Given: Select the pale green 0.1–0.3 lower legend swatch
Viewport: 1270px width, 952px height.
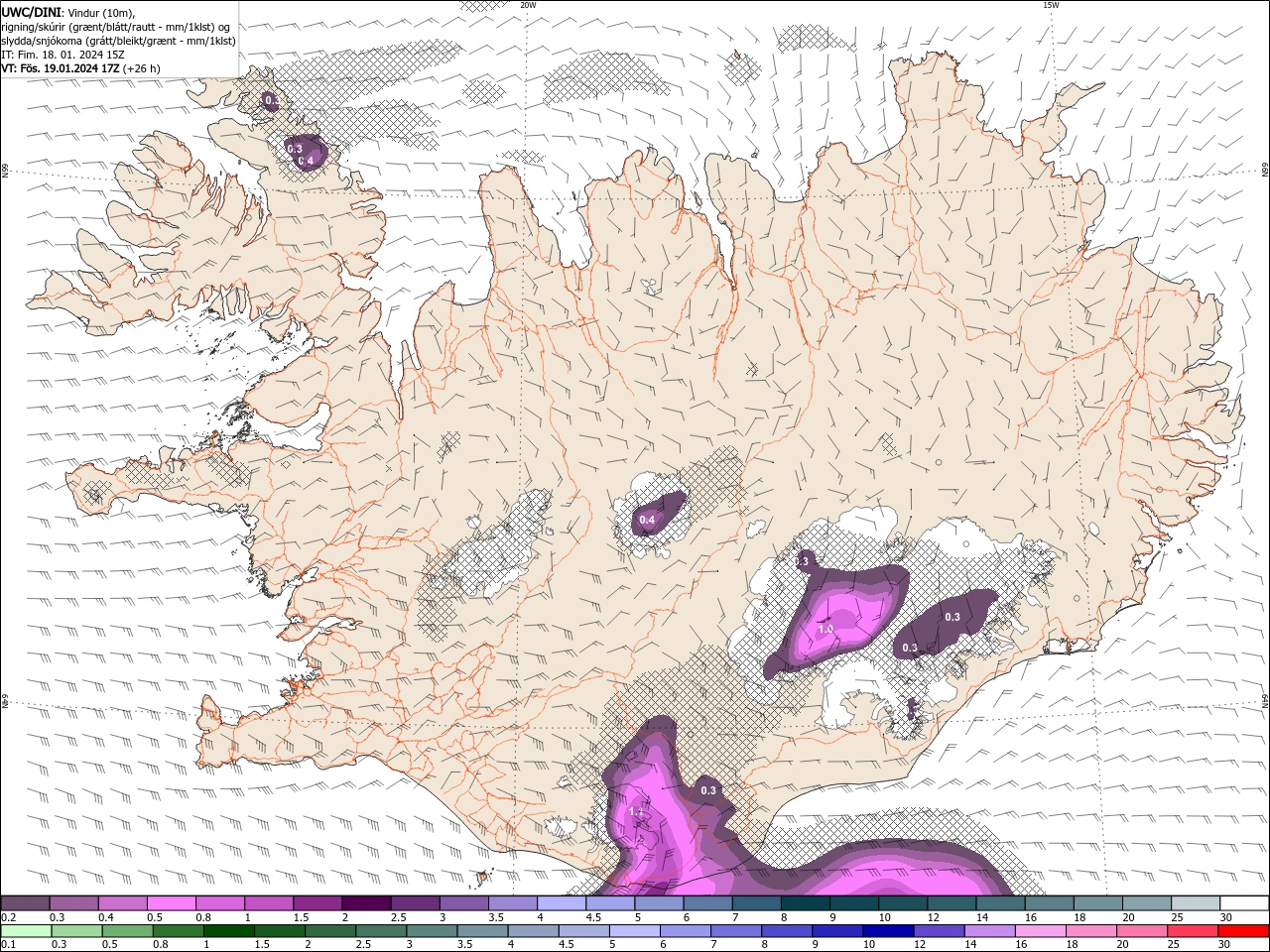Looking at the screenshot, I should 26,931.
